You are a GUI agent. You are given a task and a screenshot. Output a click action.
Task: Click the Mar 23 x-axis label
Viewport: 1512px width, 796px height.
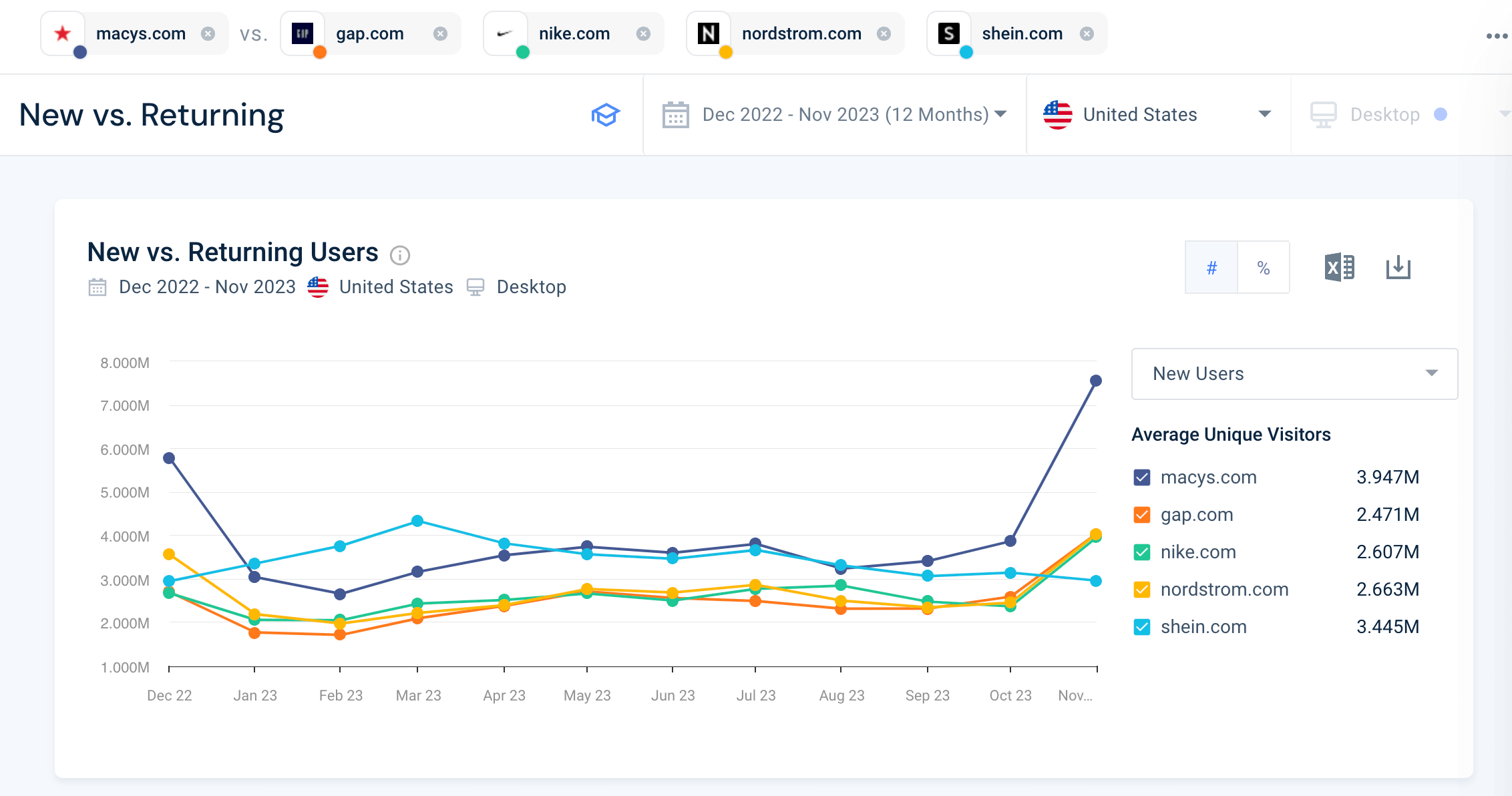coord(418,696)
